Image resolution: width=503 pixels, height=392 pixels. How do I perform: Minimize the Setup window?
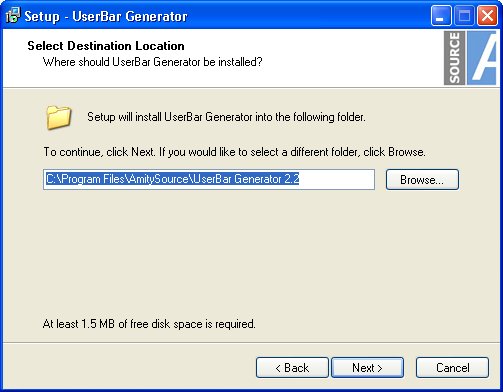441,15
